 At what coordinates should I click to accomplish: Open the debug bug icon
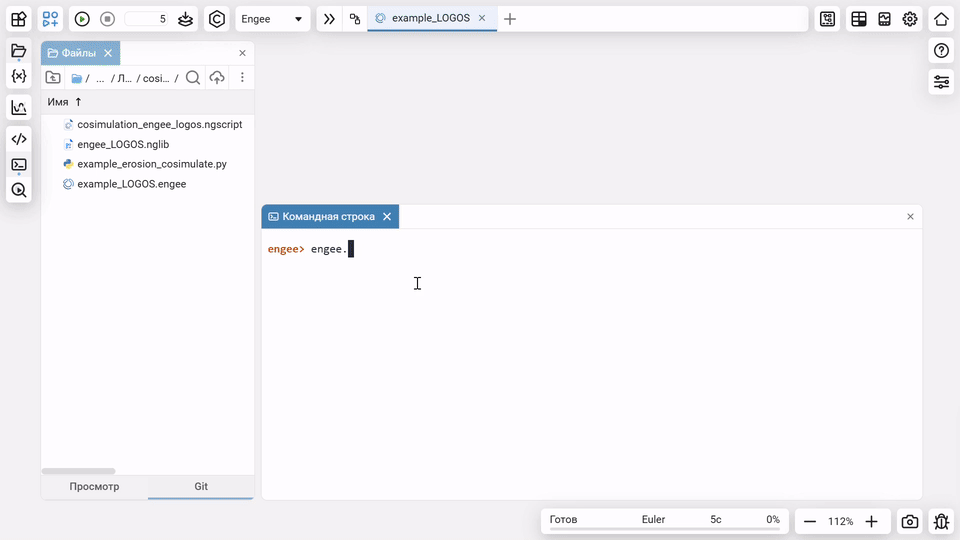[x=941, y=522]
